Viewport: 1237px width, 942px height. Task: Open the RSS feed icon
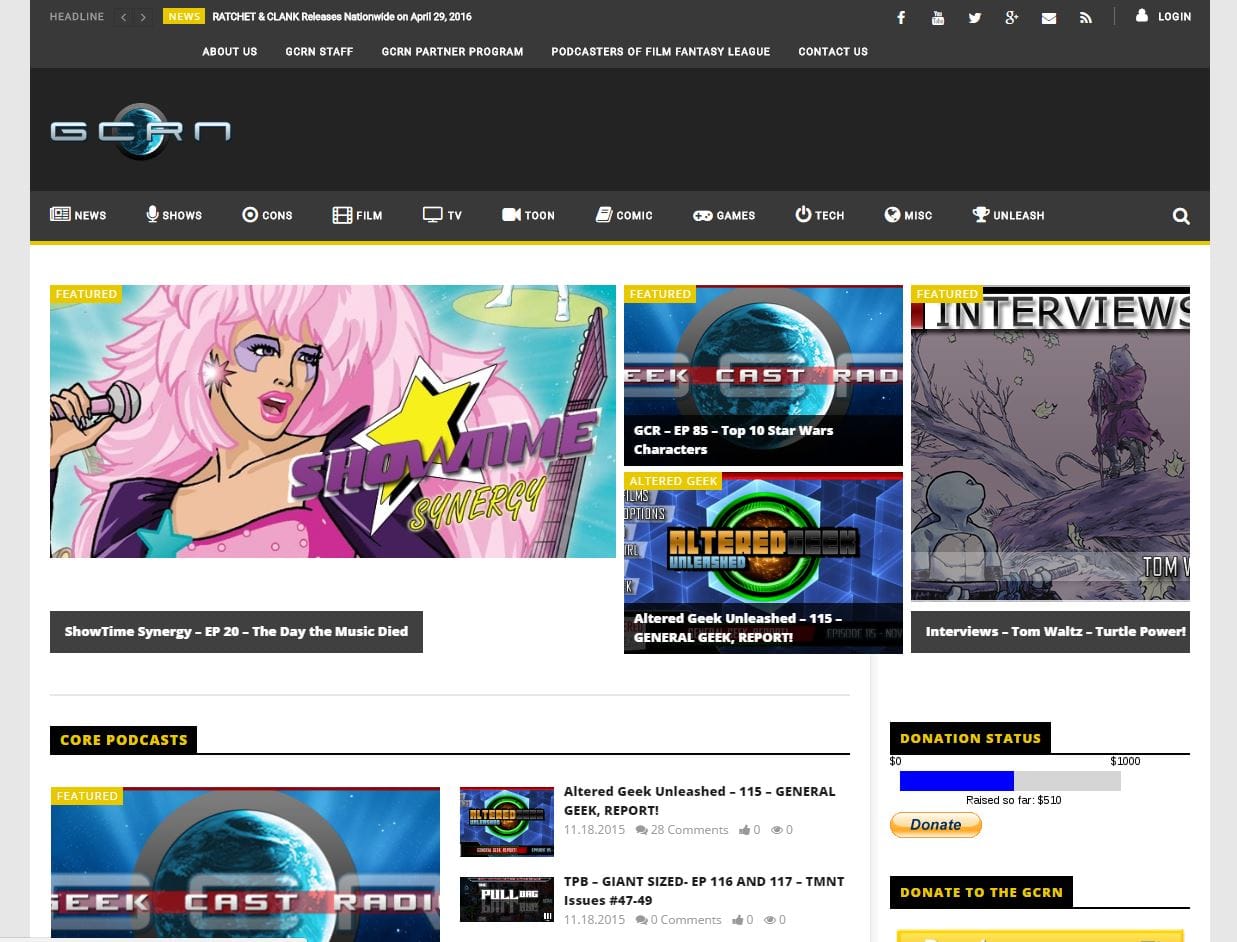pyautogui.click(x=1086, y=18)
